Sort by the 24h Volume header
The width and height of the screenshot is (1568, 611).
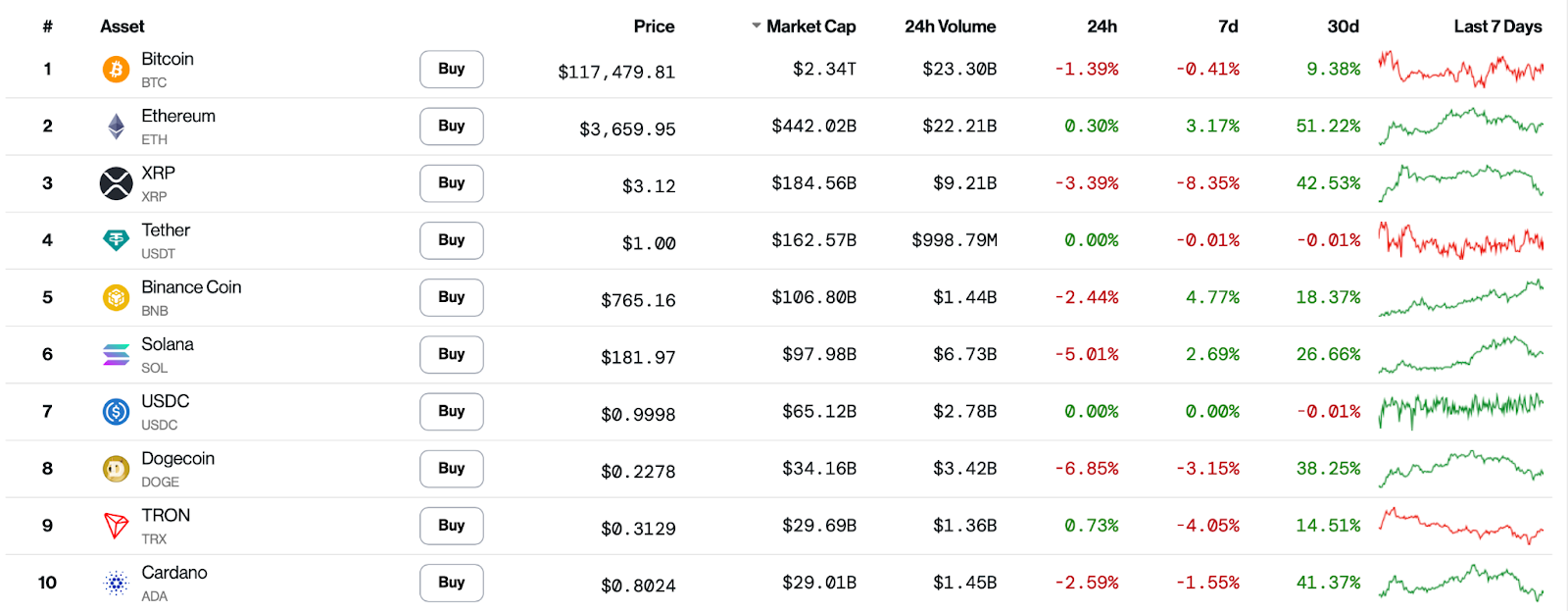pos(950,26)
